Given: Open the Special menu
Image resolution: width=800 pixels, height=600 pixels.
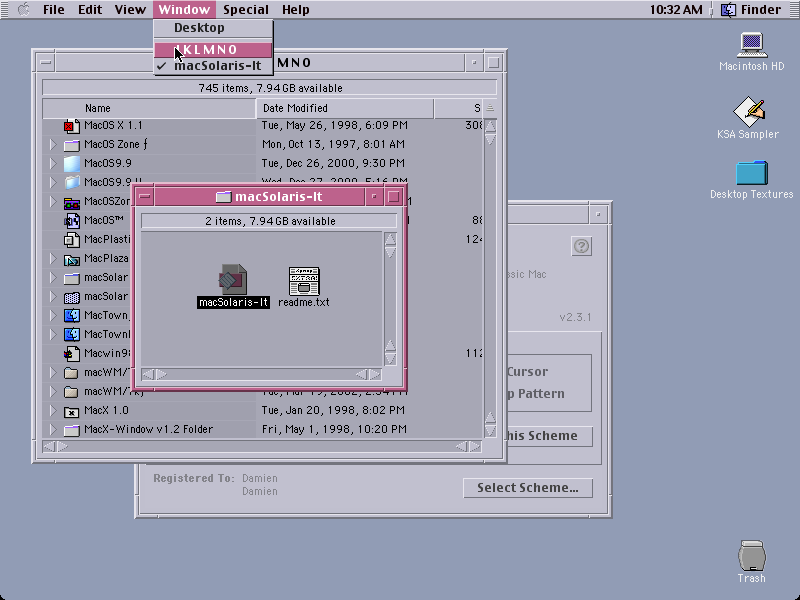Looking at the screenshot, I should (245, 9).
